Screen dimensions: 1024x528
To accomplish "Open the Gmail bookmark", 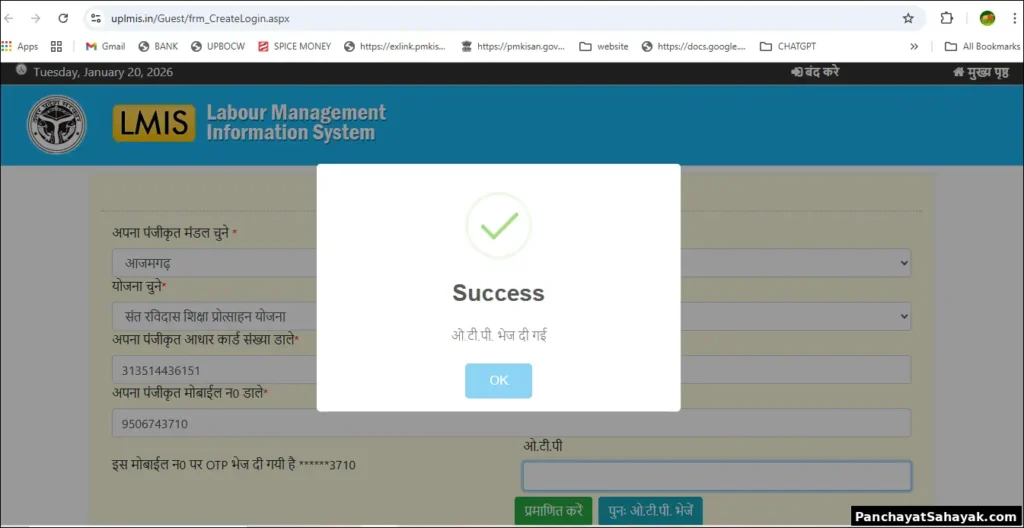I will click(105, 46).
